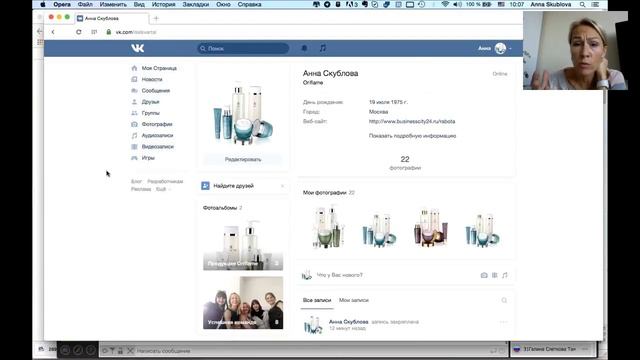Click the messages icon beside Сообщения

point(134,91)
